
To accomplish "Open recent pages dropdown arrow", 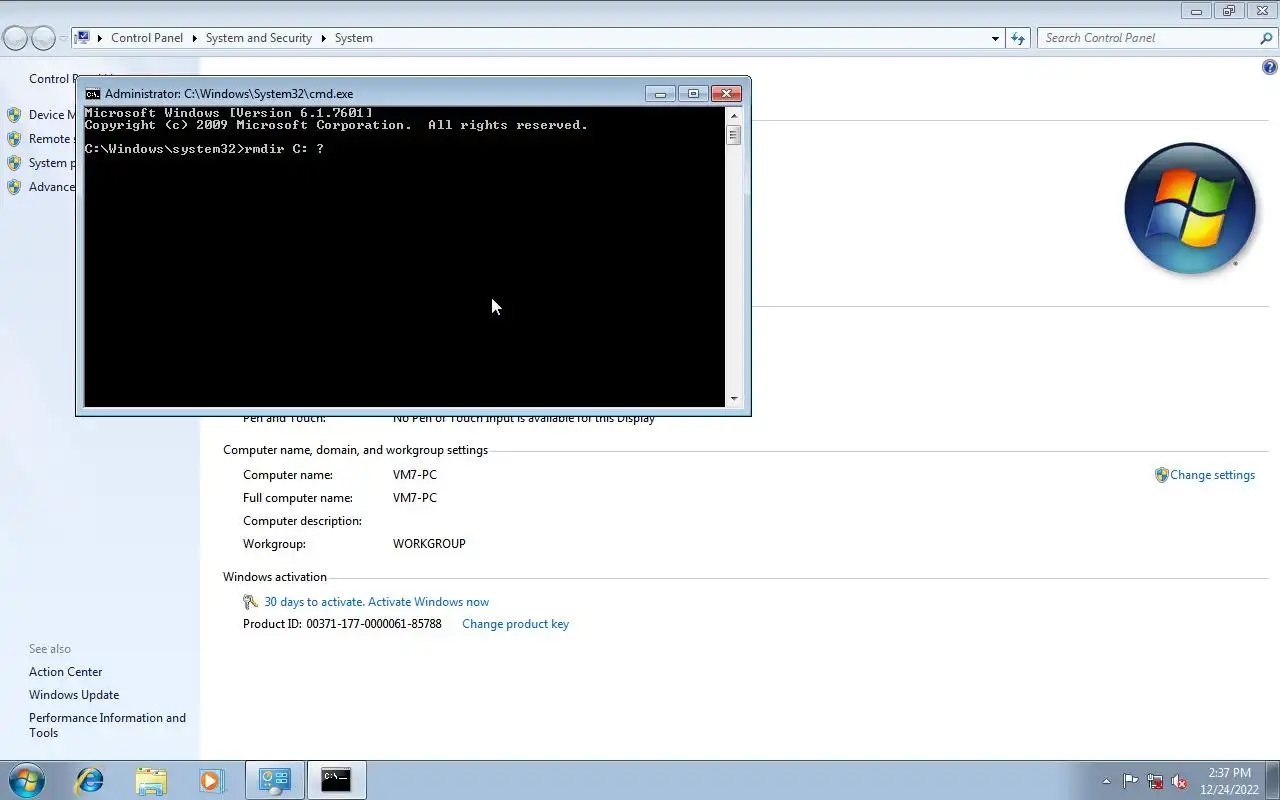I will (x=63, y=39).
